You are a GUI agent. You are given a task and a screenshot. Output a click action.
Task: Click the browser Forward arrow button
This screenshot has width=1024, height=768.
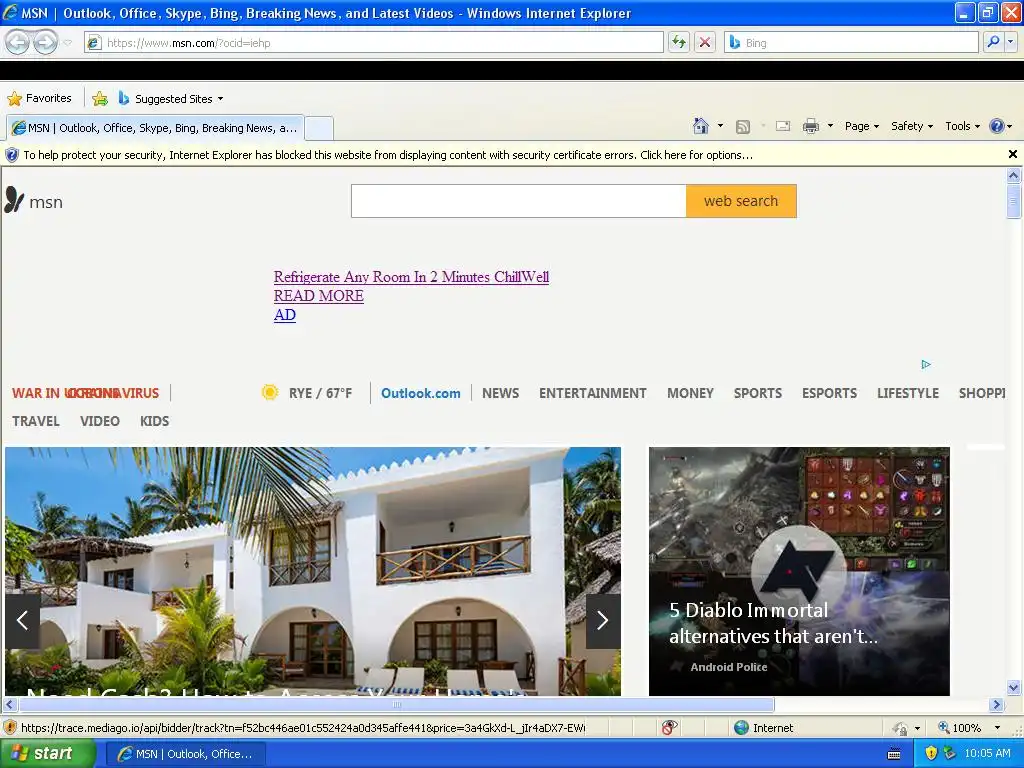(45, 42)
